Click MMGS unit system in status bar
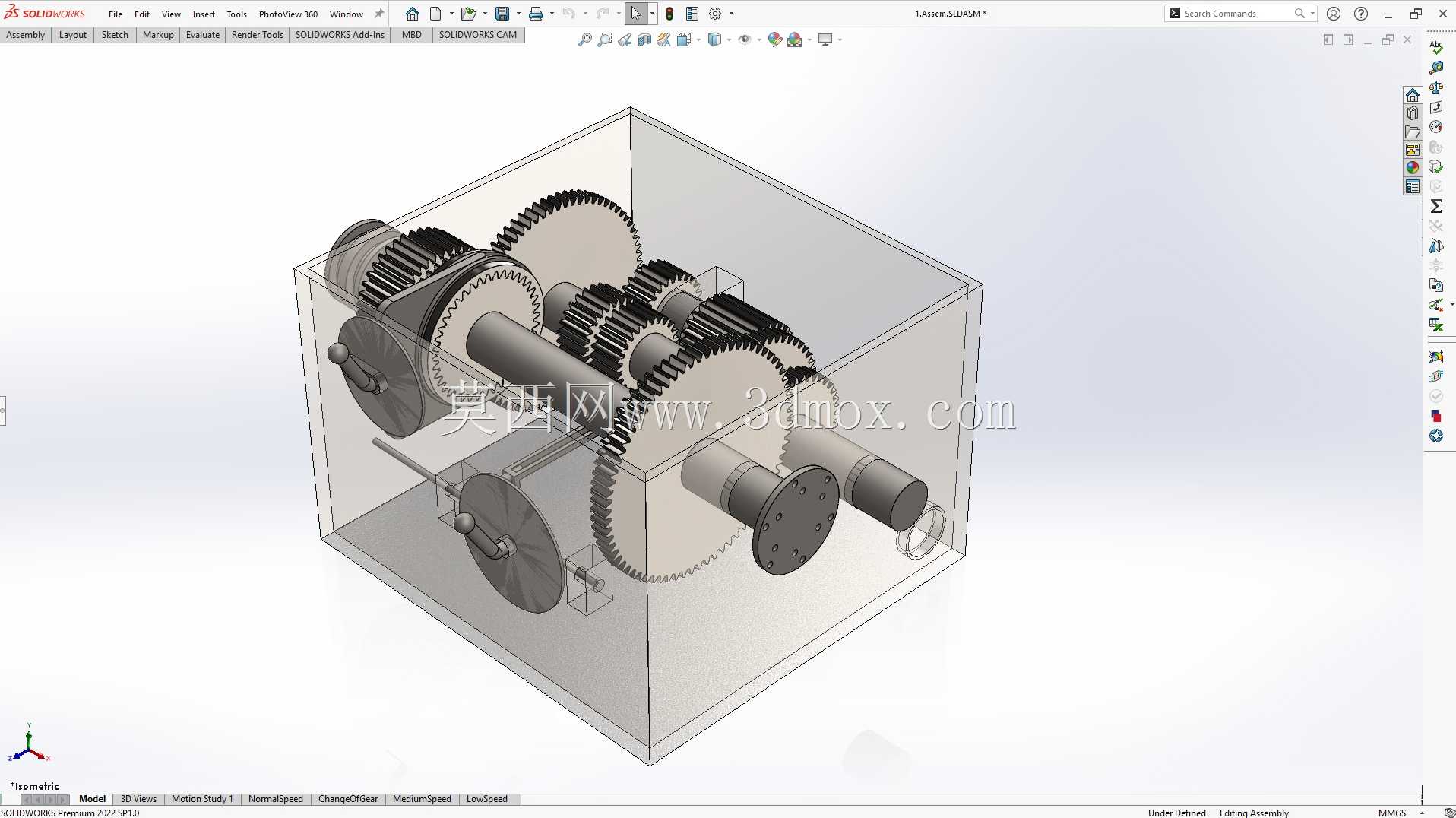The height and width of the screenshot is (818, 1456). click(1392, 813)
